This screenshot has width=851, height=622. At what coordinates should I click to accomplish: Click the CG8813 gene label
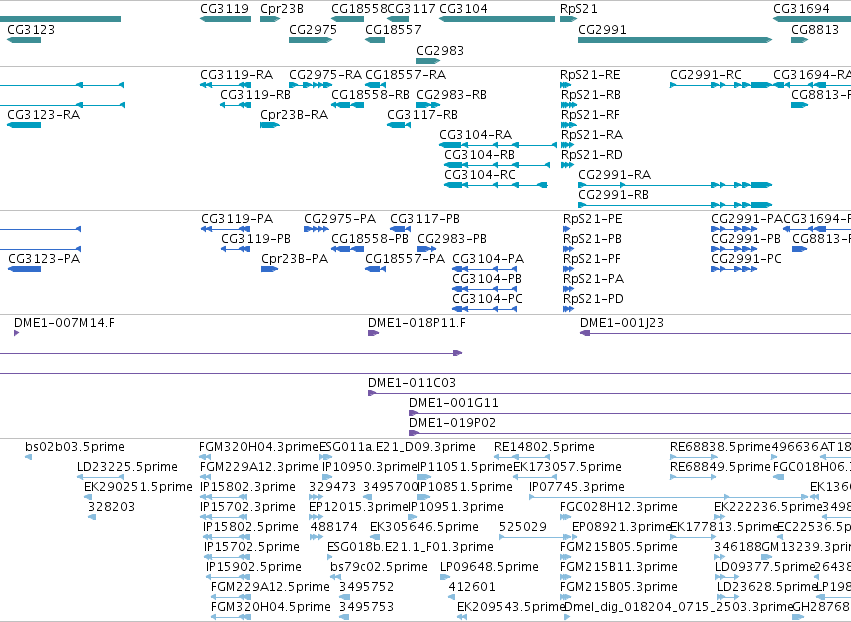815,29
